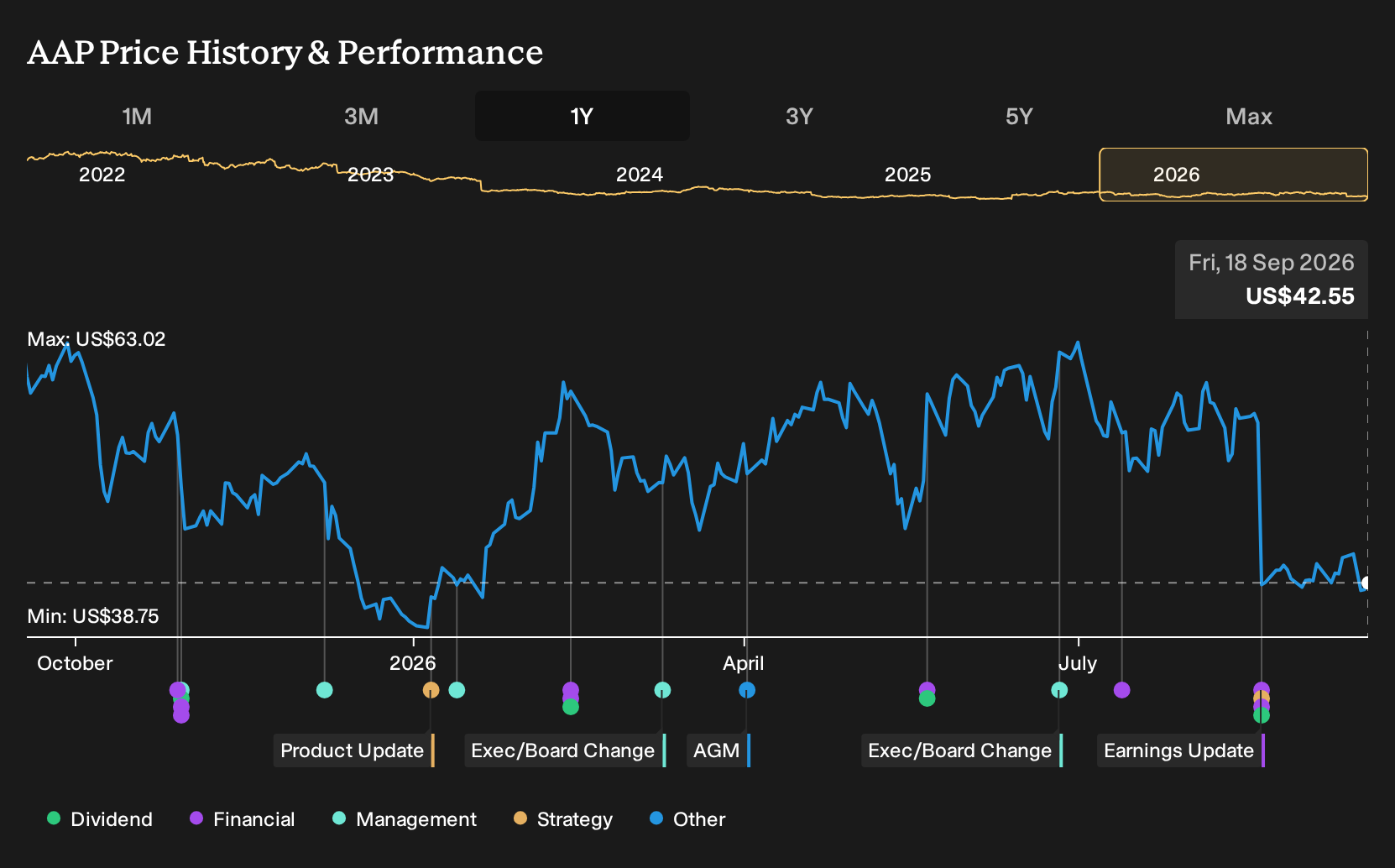This screenshot has height=868, width=1395.
Task: Click the October axis label
Action: (x=75, y=663)
